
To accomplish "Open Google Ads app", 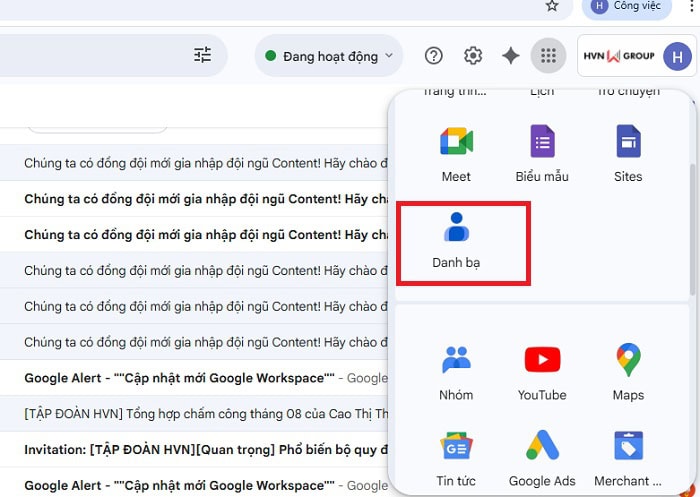I will coord(542,457).
